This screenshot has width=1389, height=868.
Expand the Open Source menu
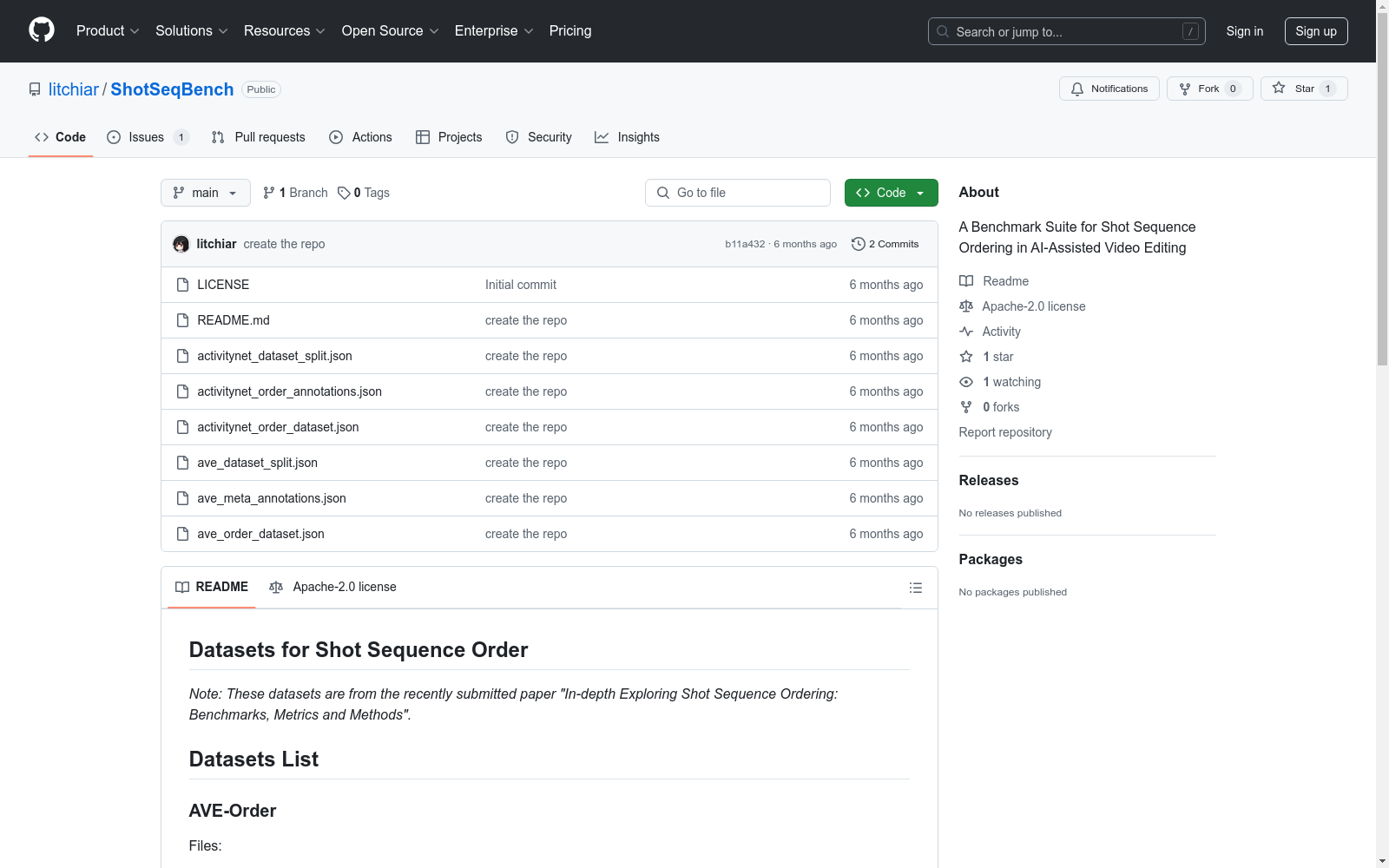click(x=391, y=31)
